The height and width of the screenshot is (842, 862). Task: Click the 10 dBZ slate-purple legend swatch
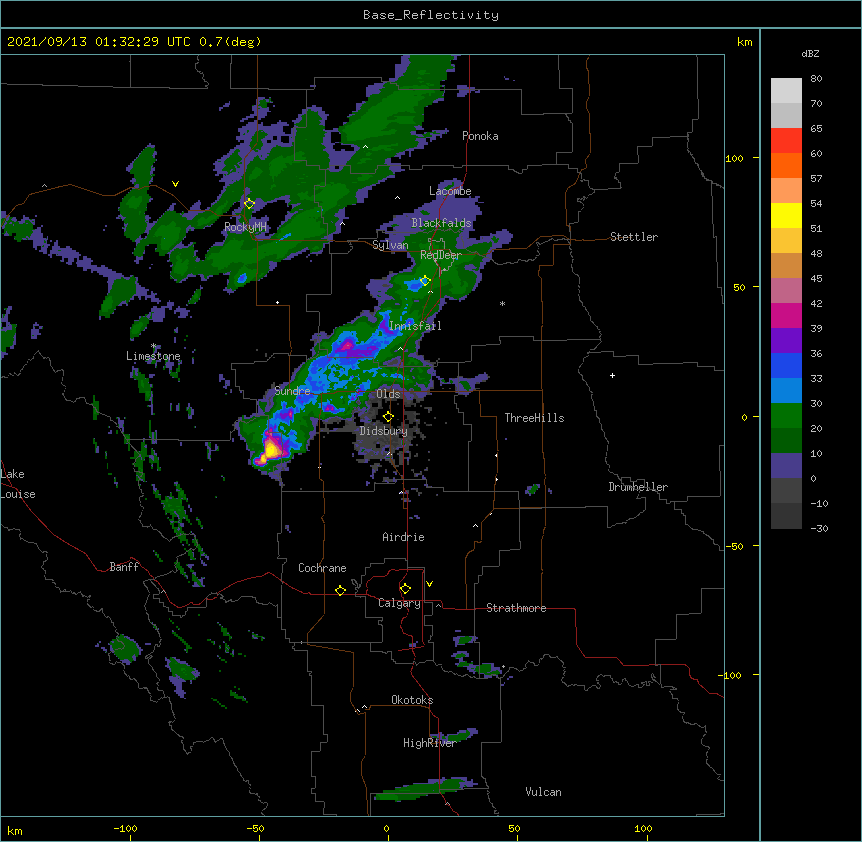786,466
